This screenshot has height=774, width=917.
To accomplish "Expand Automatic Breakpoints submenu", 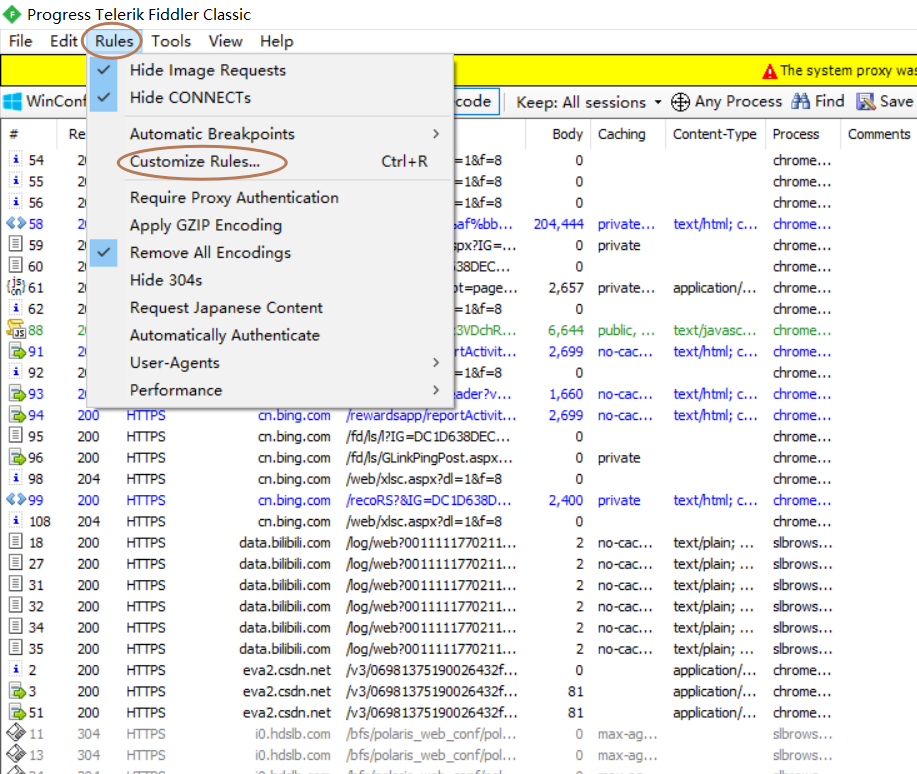I will point(270,134).
